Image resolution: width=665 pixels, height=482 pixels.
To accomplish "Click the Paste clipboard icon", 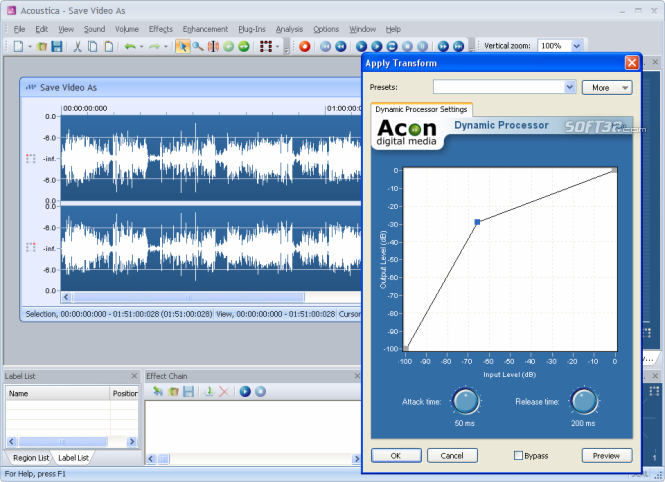I will [x=109, y=46].
